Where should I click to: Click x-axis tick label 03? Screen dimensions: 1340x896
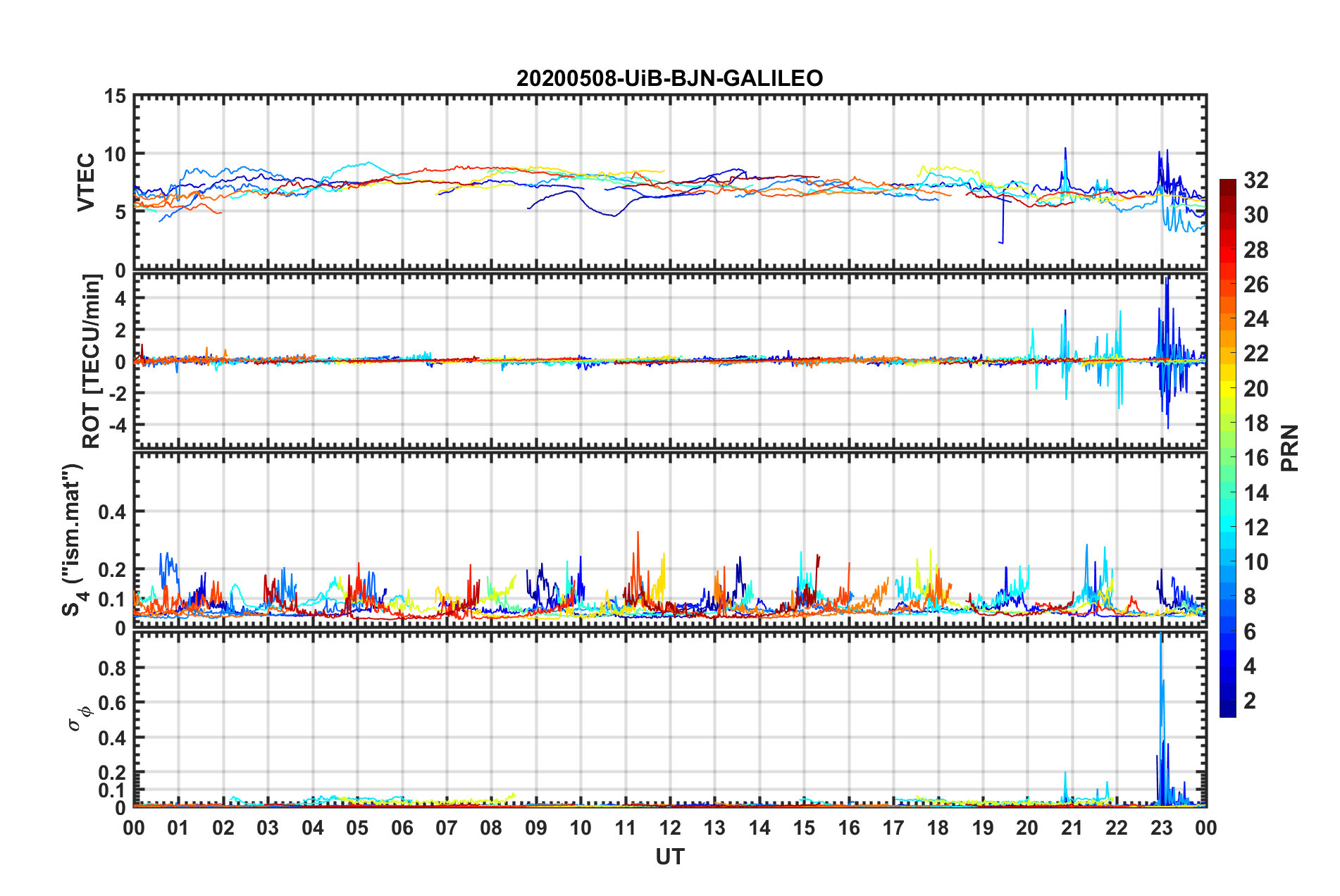point(268,828)
